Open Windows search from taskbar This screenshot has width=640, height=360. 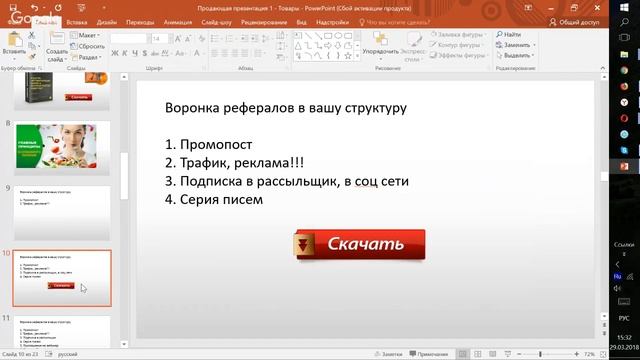(x=624, y=22)
